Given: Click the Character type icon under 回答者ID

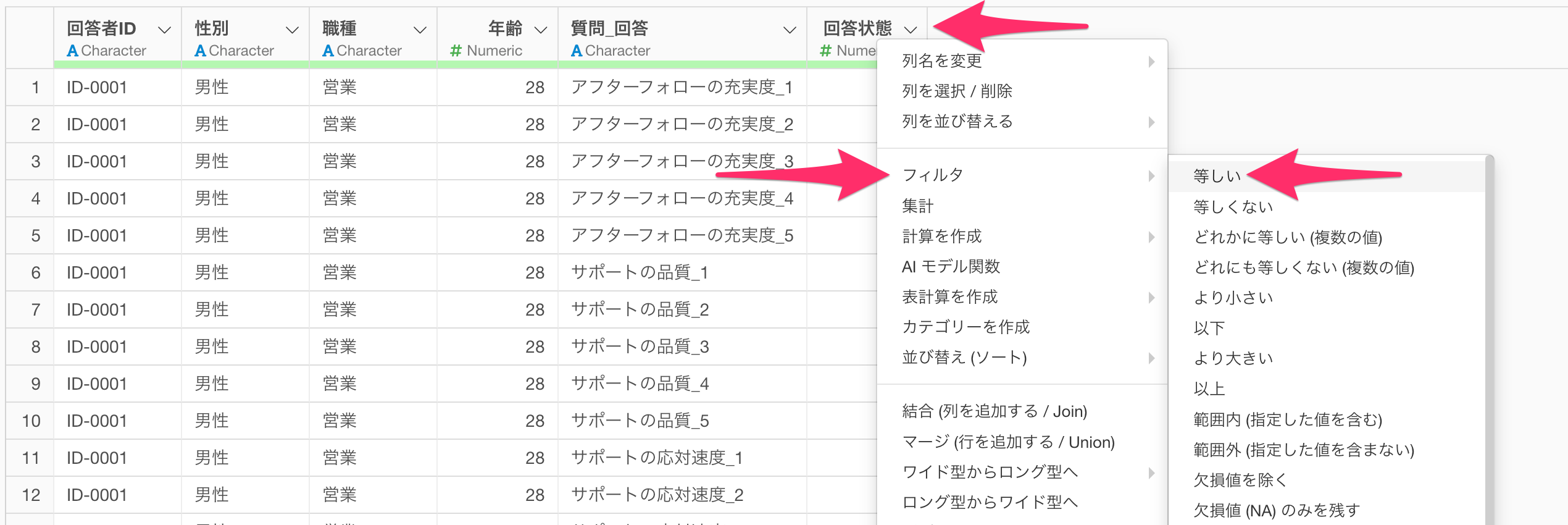Looking at the screenshot, I should [72, 51].
